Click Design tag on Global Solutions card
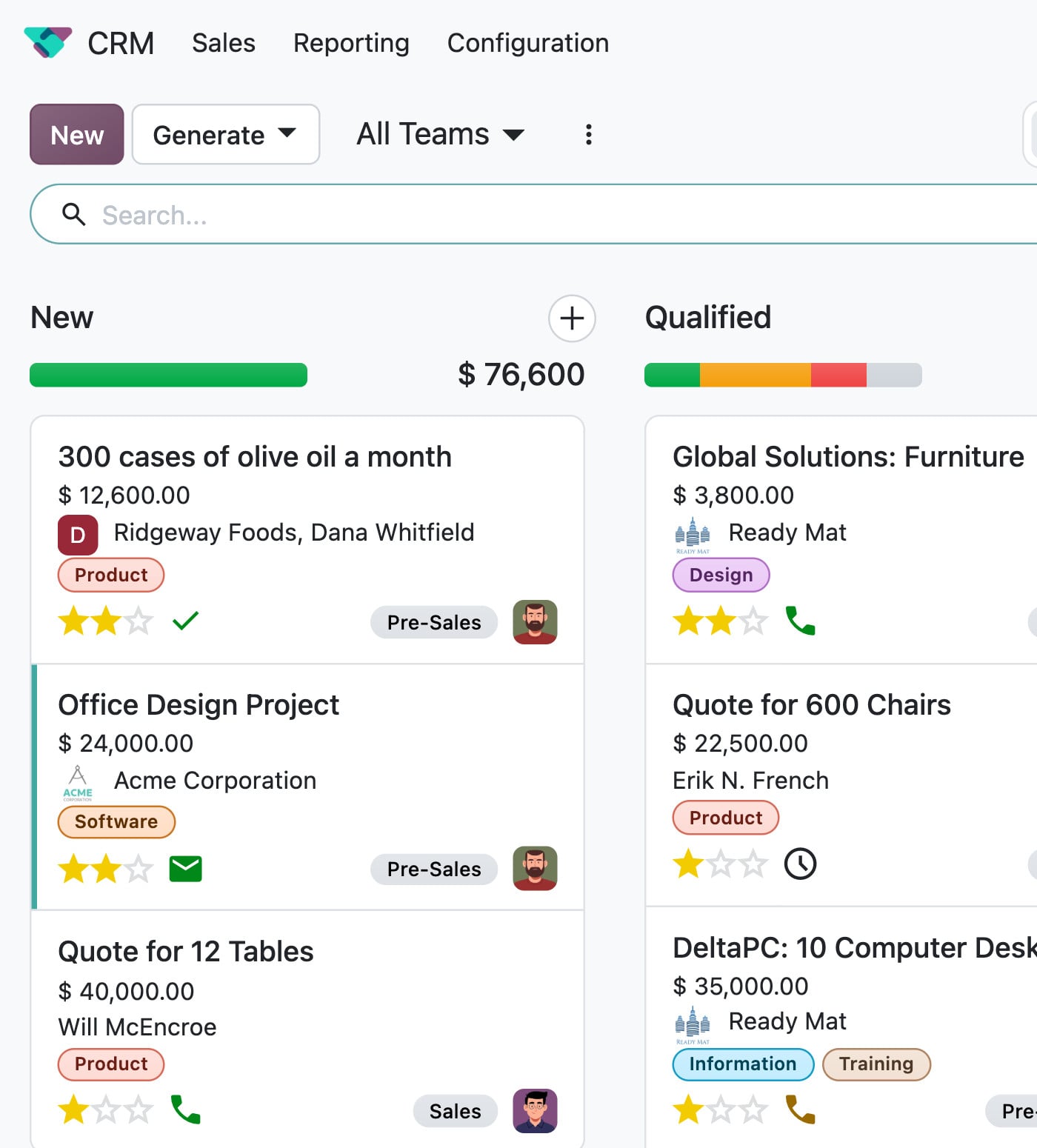The image size is (1037, 1148). (x=721, y=575)
